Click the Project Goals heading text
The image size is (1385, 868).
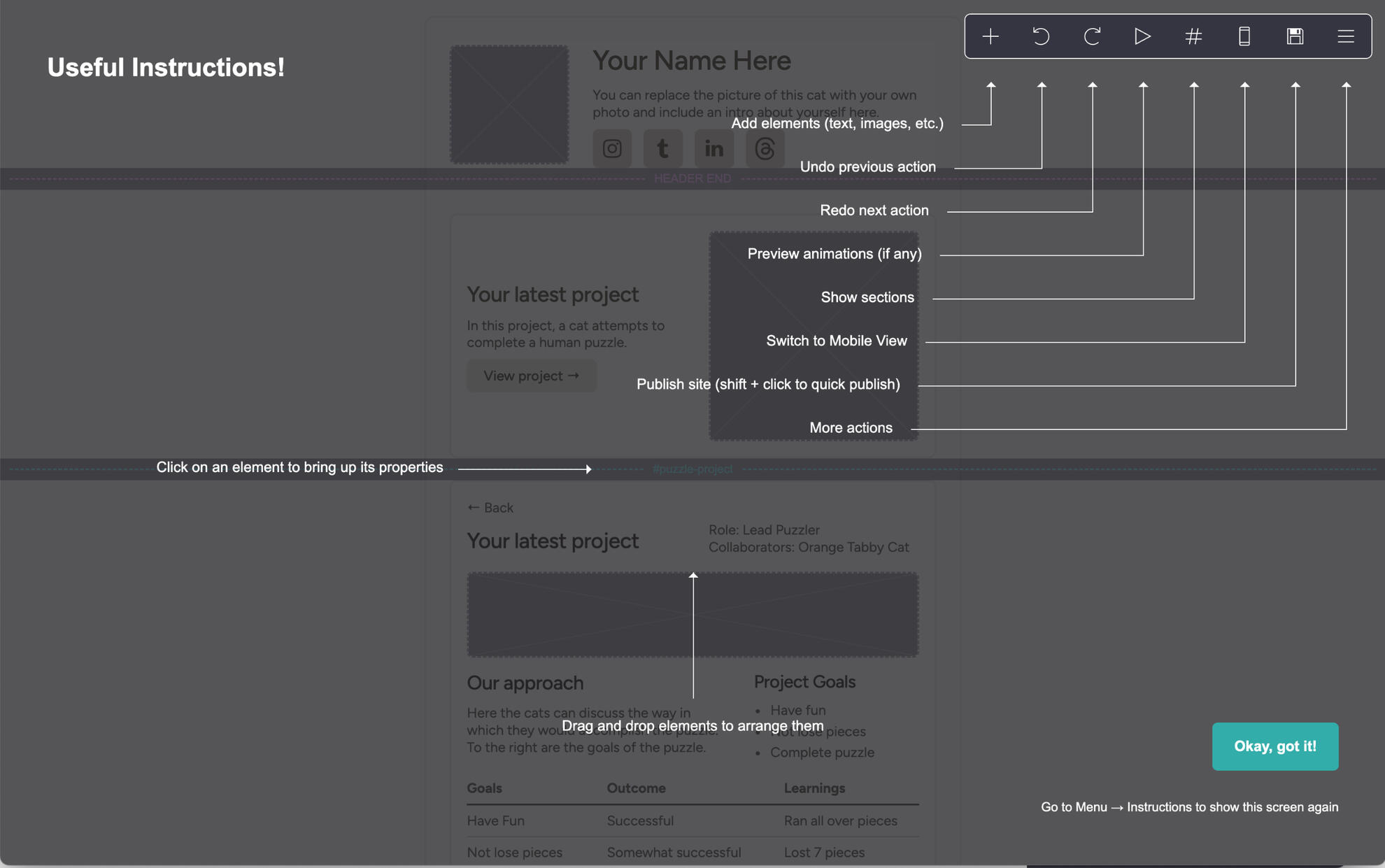click(x=804, y=682)
